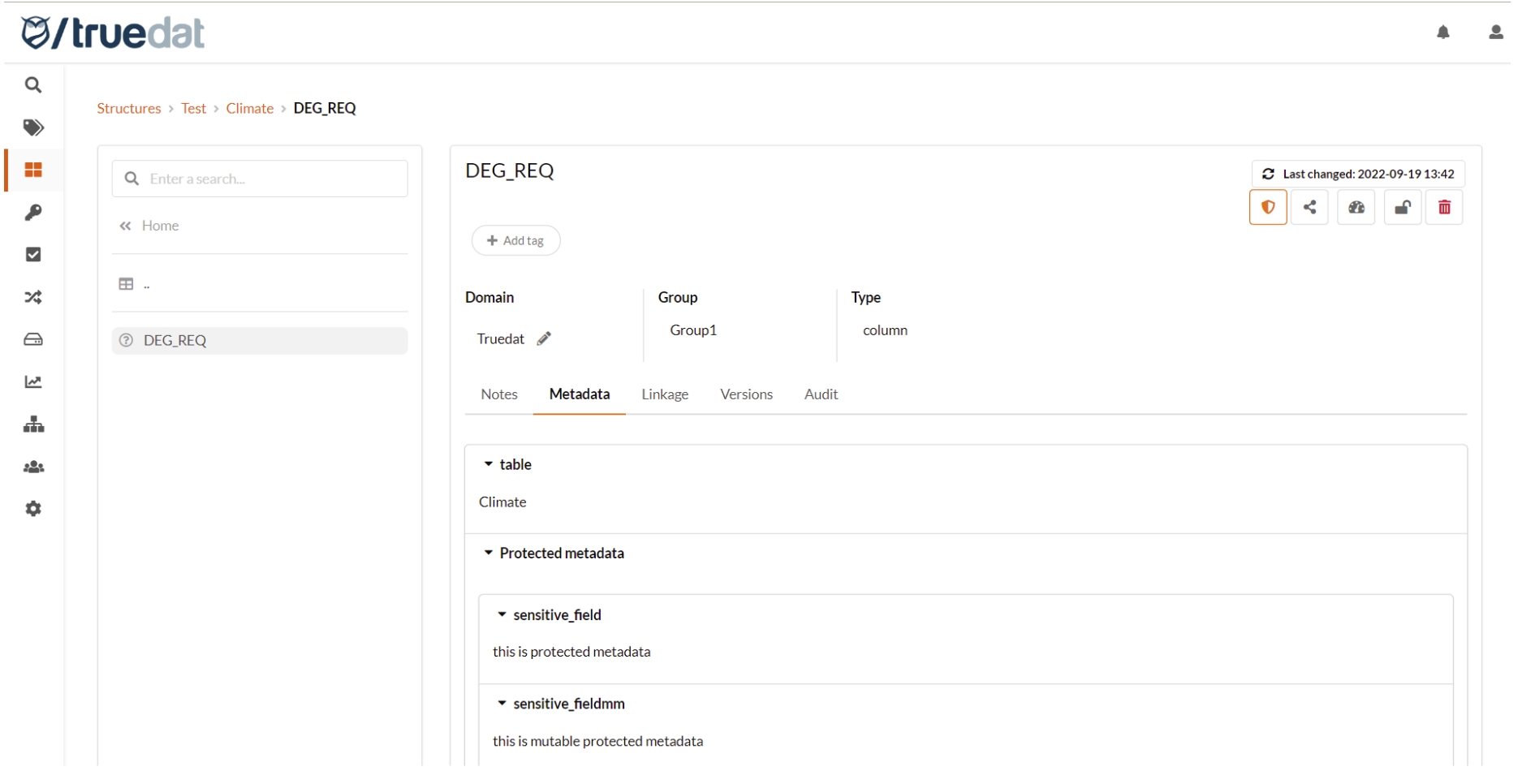
Task: Click the dashboard gauge icon button
Action: [1356, 208]
